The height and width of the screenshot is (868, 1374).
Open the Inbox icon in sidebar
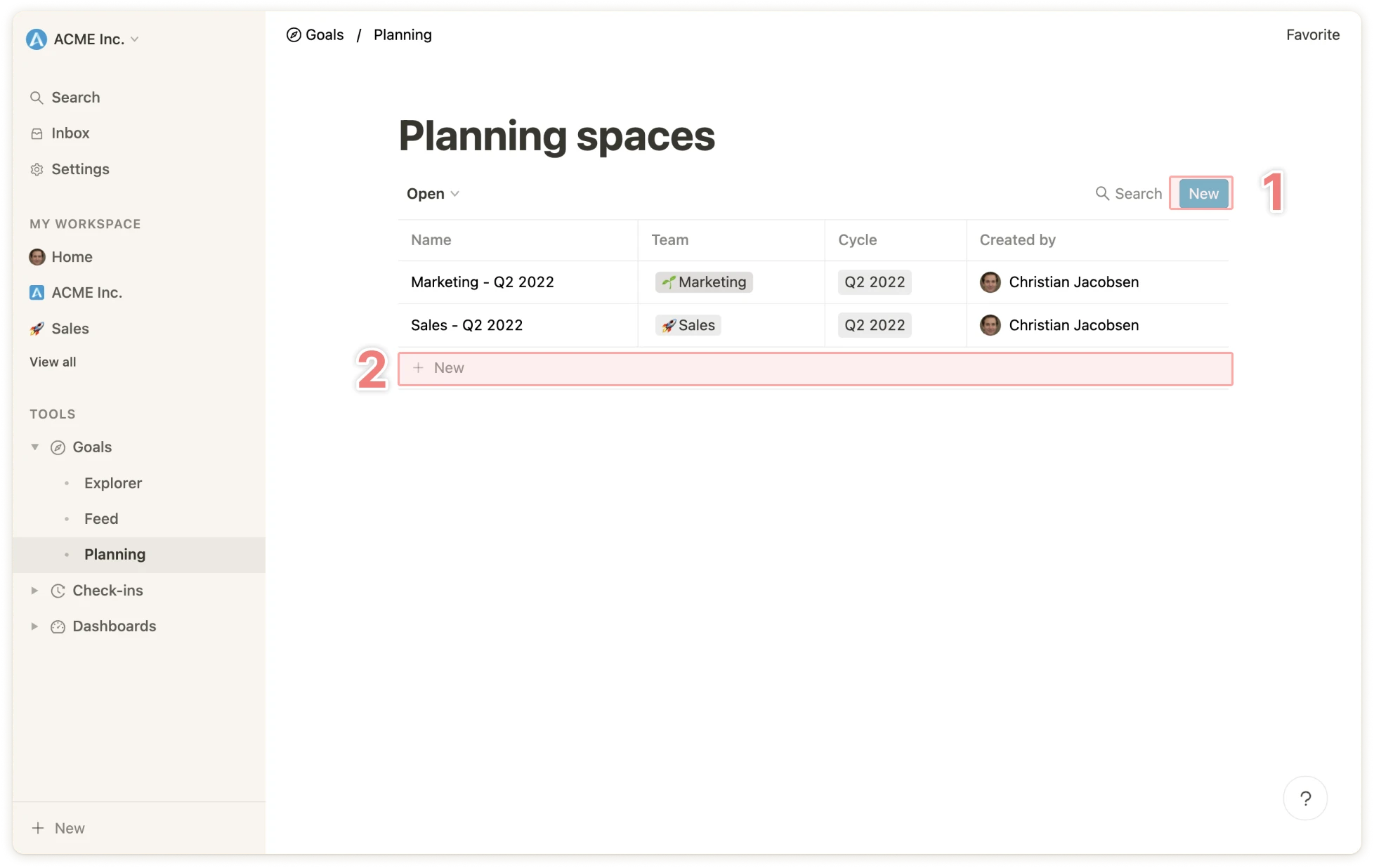click(x=37, y=133)
